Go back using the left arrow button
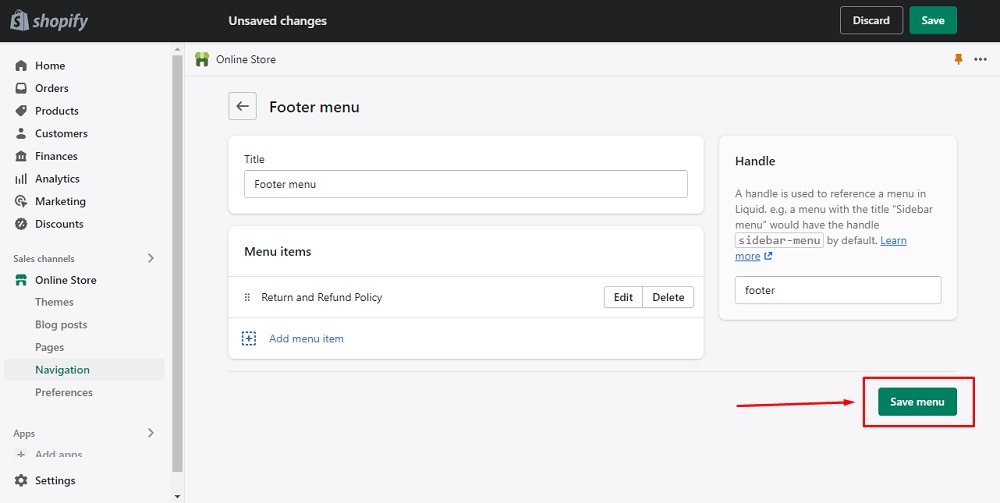Viewport: 1000px width, 503px height. 242,106
